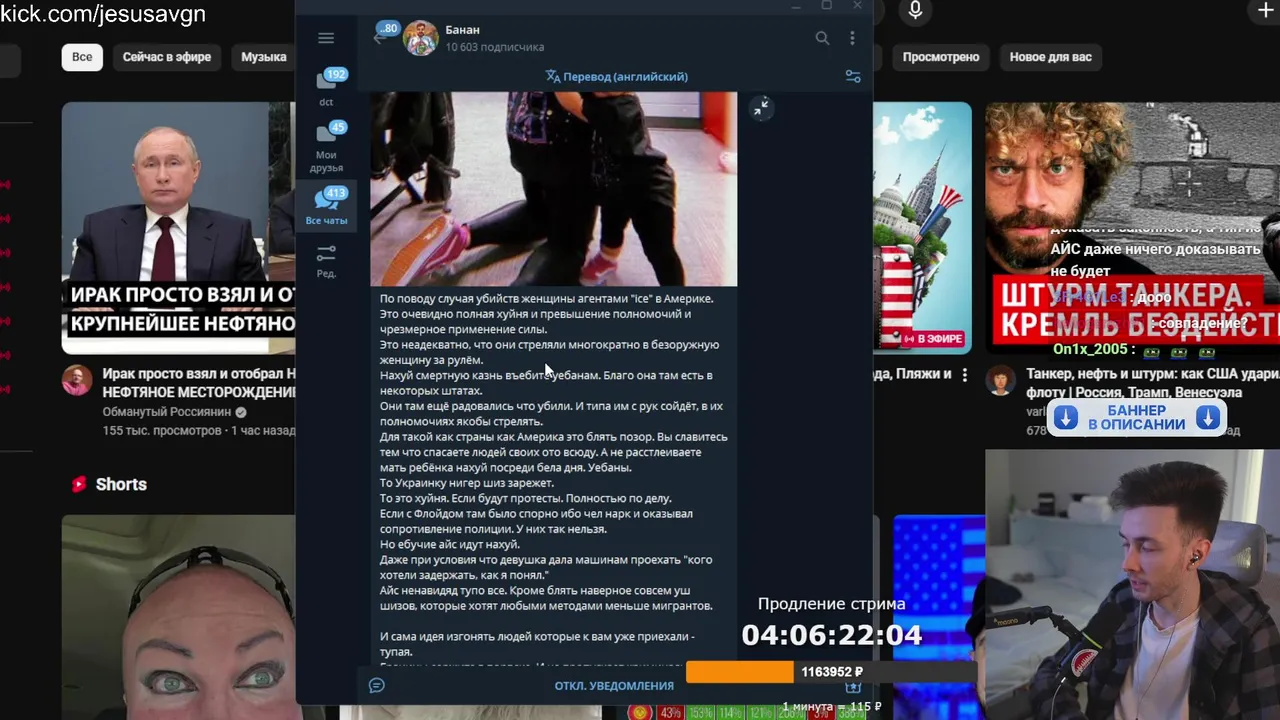Open video title Ирак просто взял и отобрал

click(198, 383)
